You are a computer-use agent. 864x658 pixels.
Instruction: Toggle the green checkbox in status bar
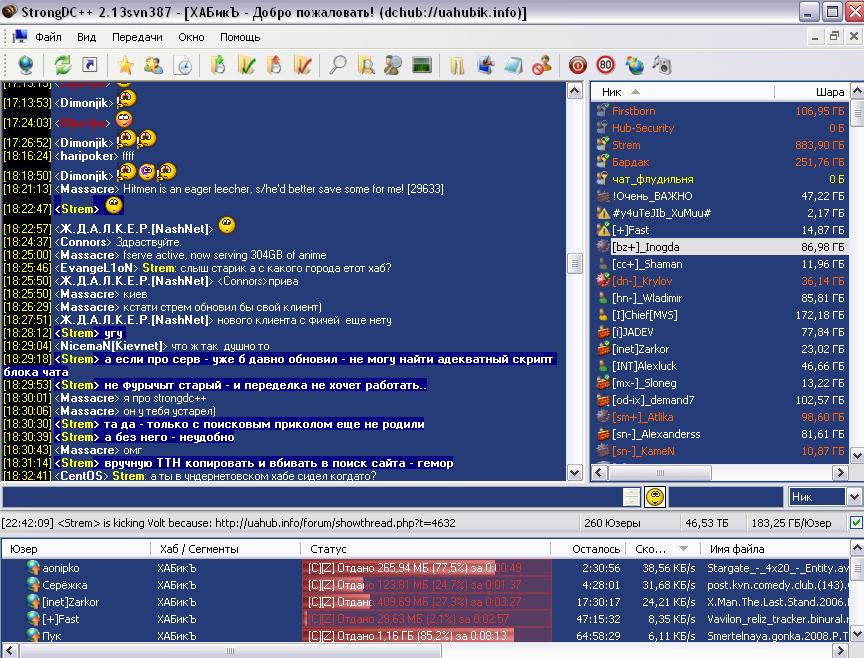pyautogui.click(x=855, y=523)
